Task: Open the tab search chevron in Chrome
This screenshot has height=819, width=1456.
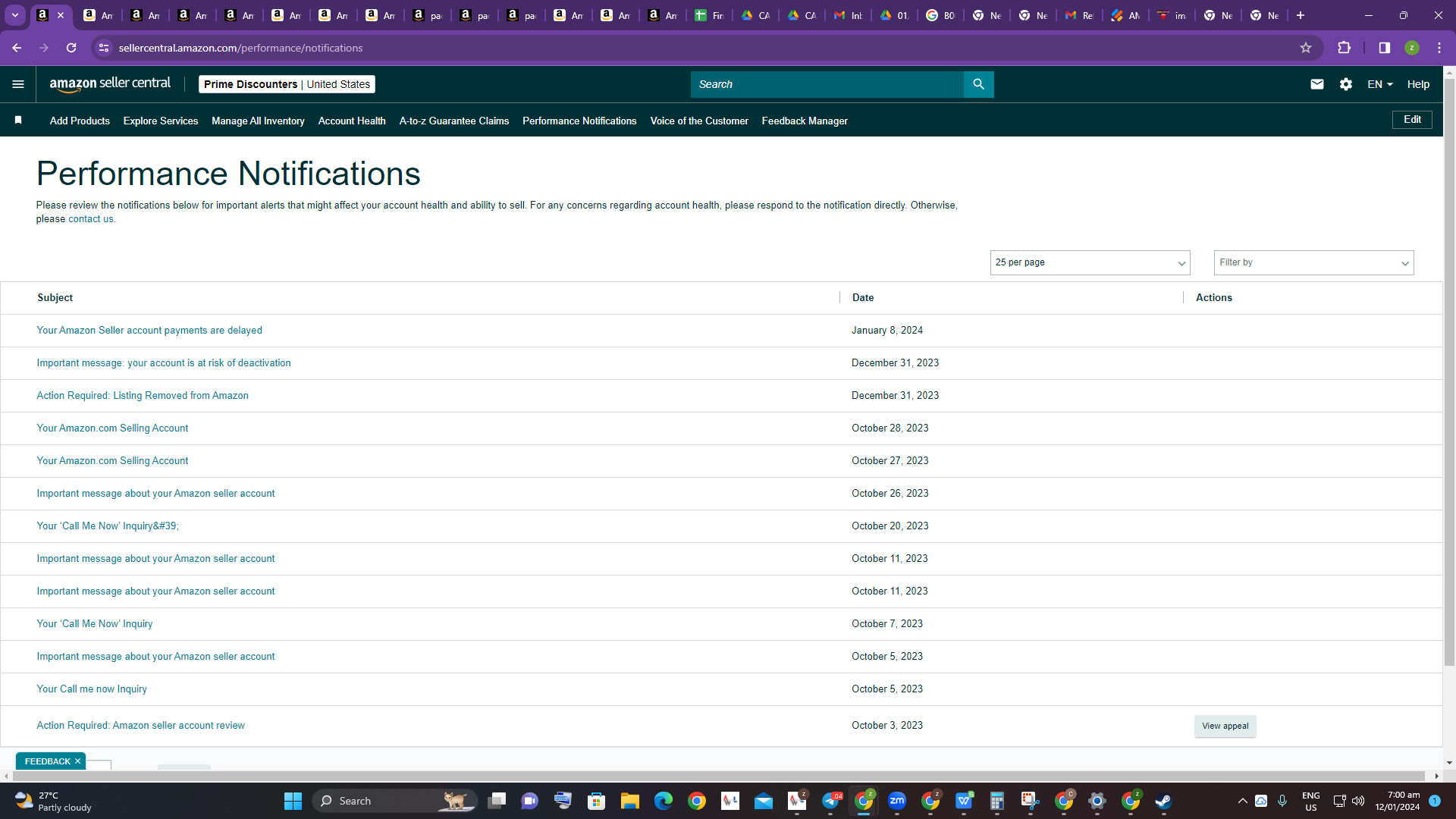Action: (15, 15)
